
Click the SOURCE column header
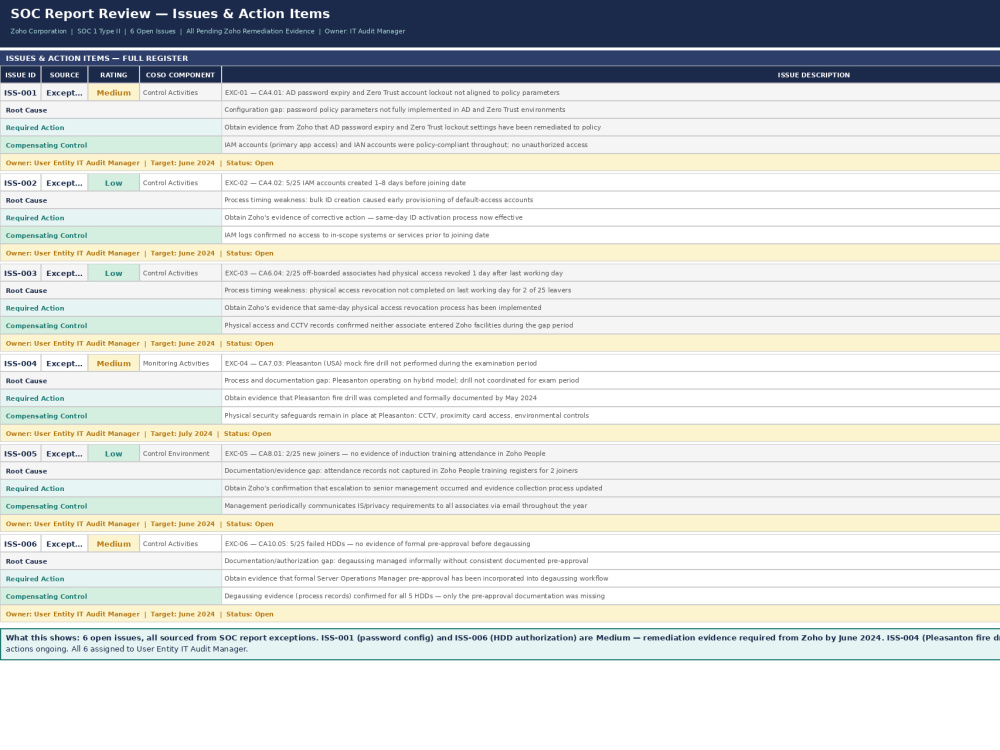[64, 75]
